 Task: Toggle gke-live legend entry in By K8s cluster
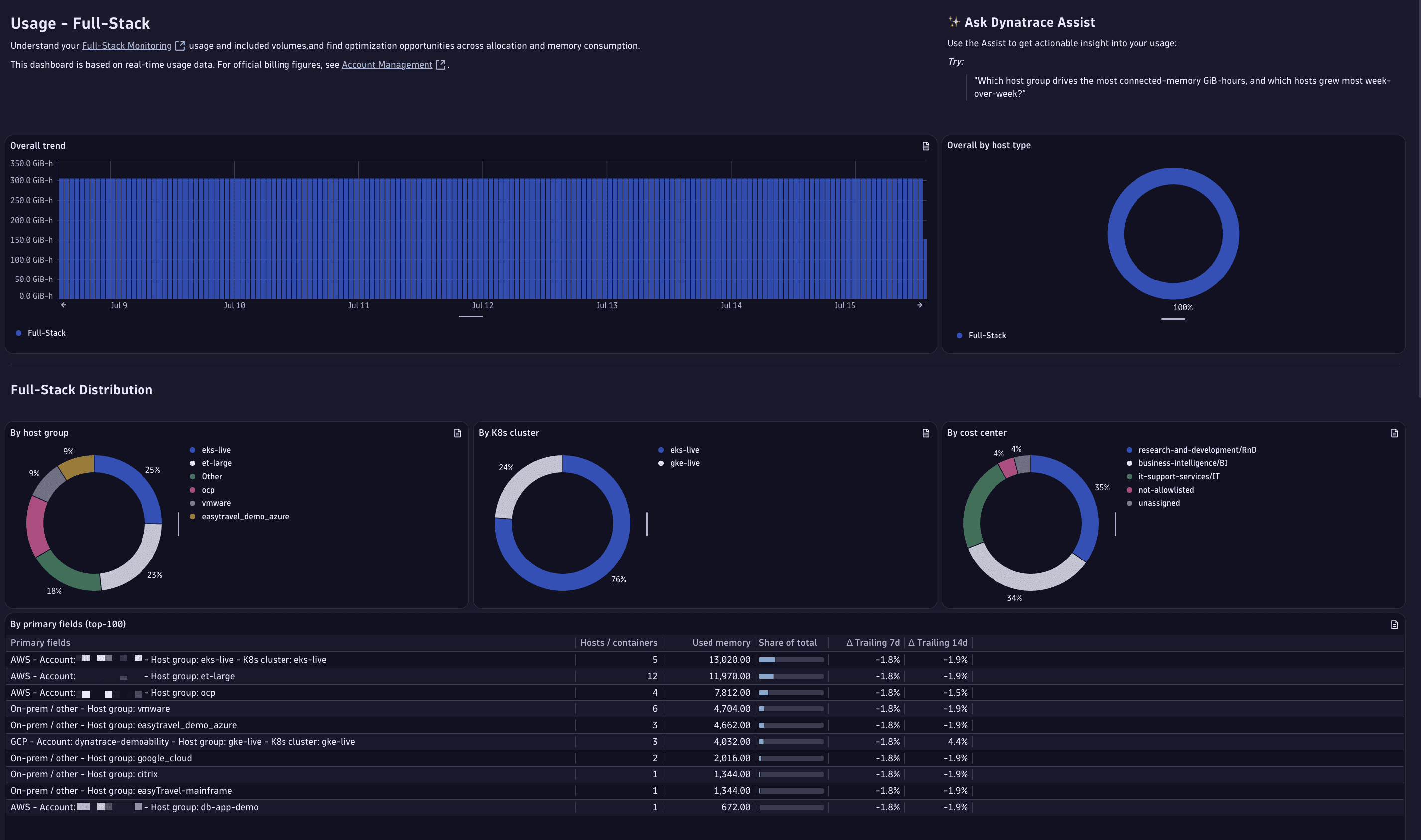(679, 463)
